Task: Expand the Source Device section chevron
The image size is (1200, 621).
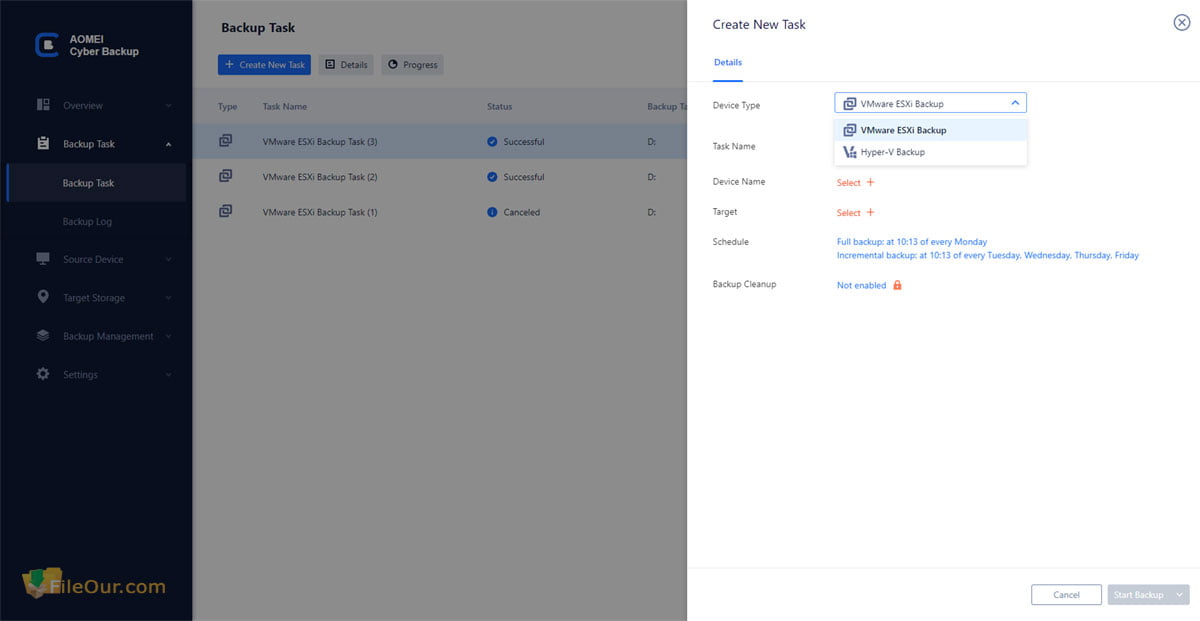Action: (x=168, y=260)
